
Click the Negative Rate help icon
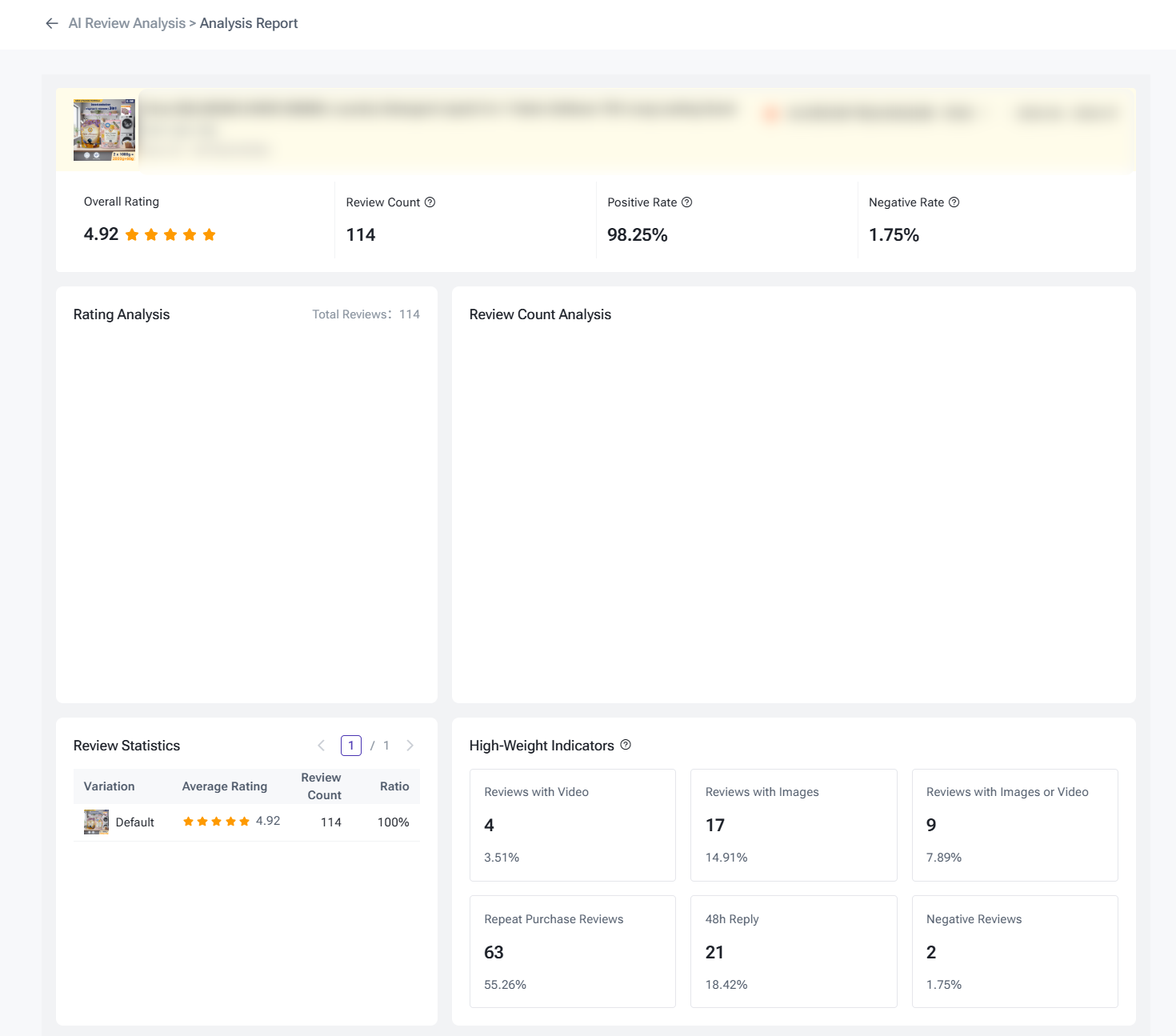[954, 202]
